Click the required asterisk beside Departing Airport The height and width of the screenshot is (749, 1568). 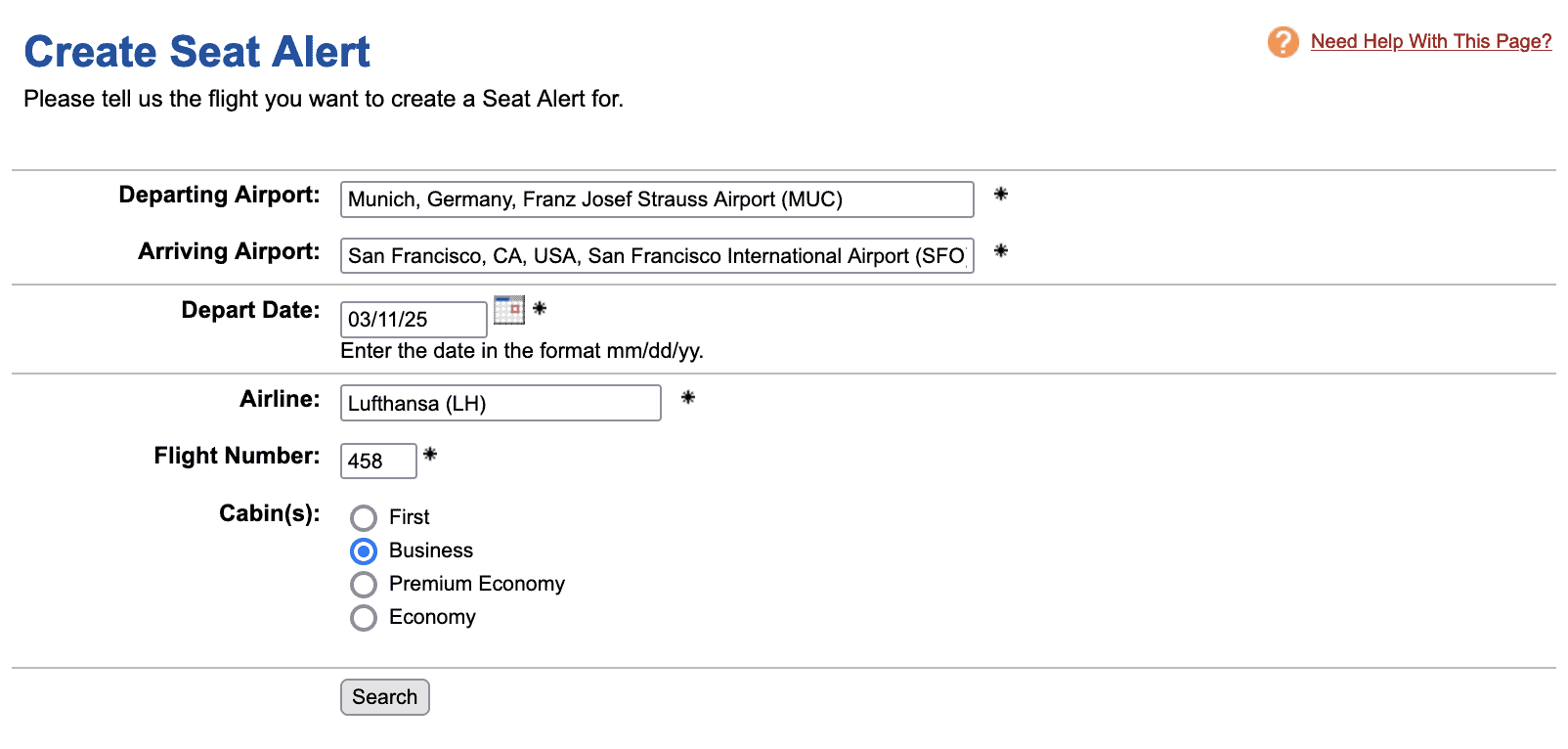(1000, 195)
